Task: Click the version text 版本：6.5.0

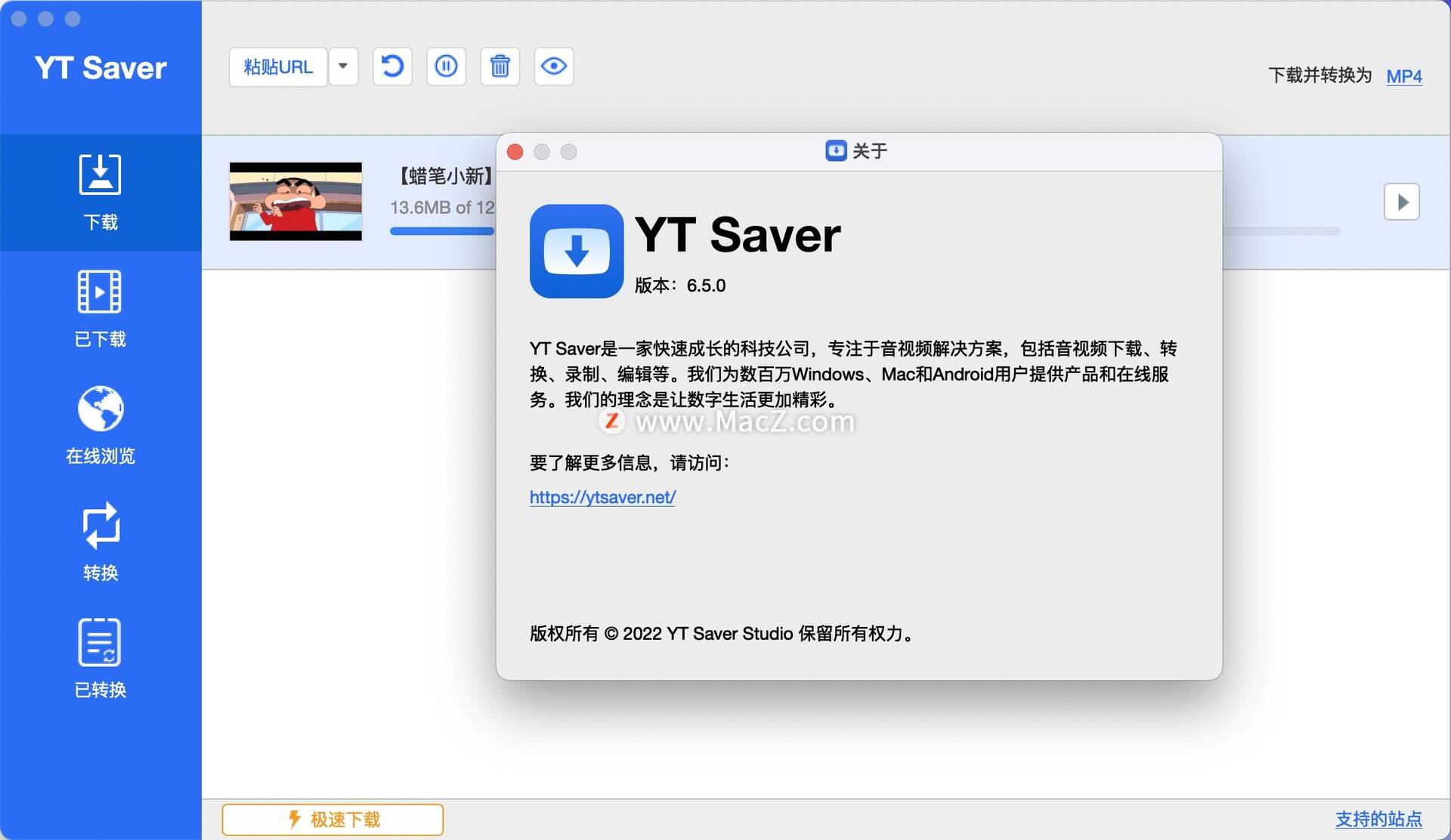Action: pyautogui.click(x=680, y=286)
